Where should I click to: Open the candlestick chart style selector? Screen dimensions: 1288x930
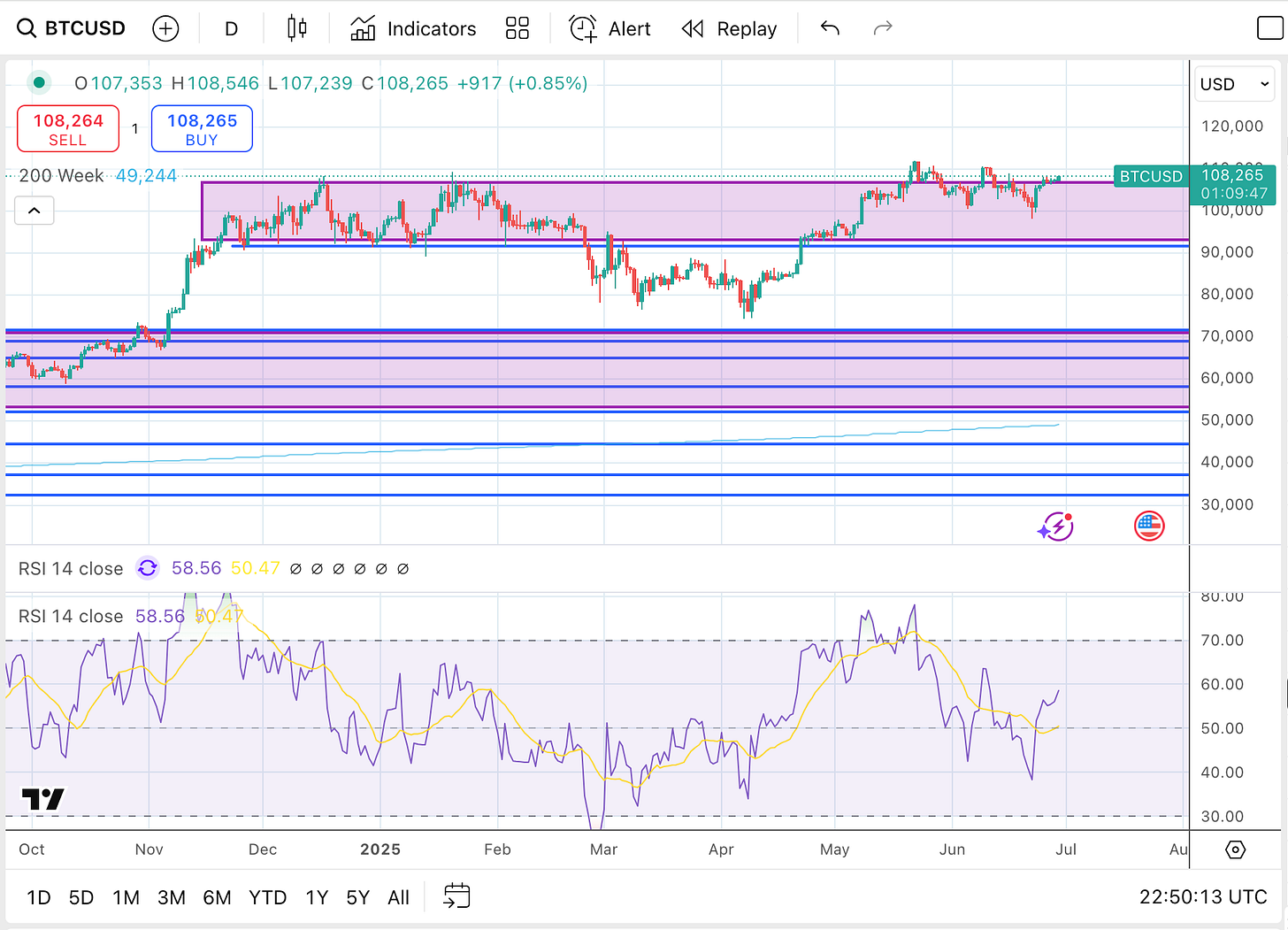point(296,28)
